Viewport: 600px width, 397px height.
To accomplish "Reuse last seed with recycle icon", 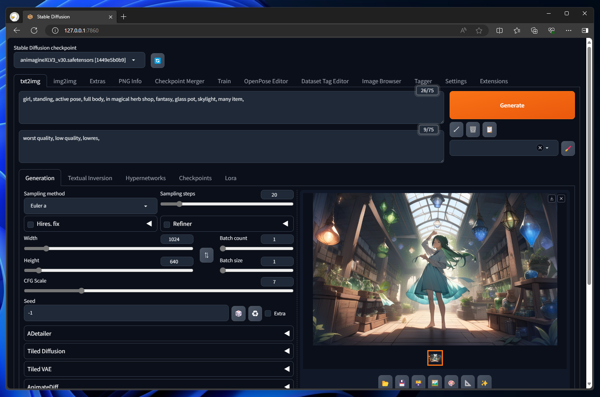I will pos(255,314).
